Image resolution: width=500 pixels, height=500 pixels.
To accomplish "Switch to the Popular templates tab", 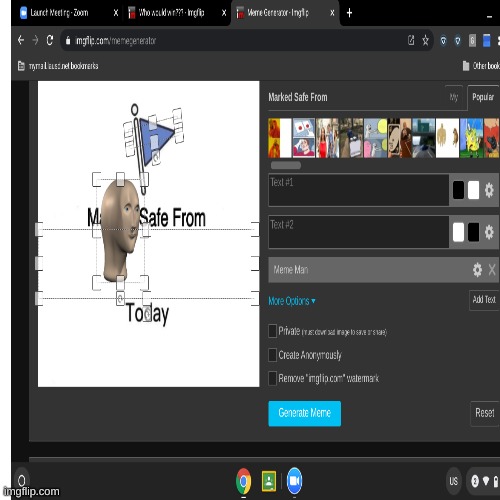I will [x=483, y=97].
